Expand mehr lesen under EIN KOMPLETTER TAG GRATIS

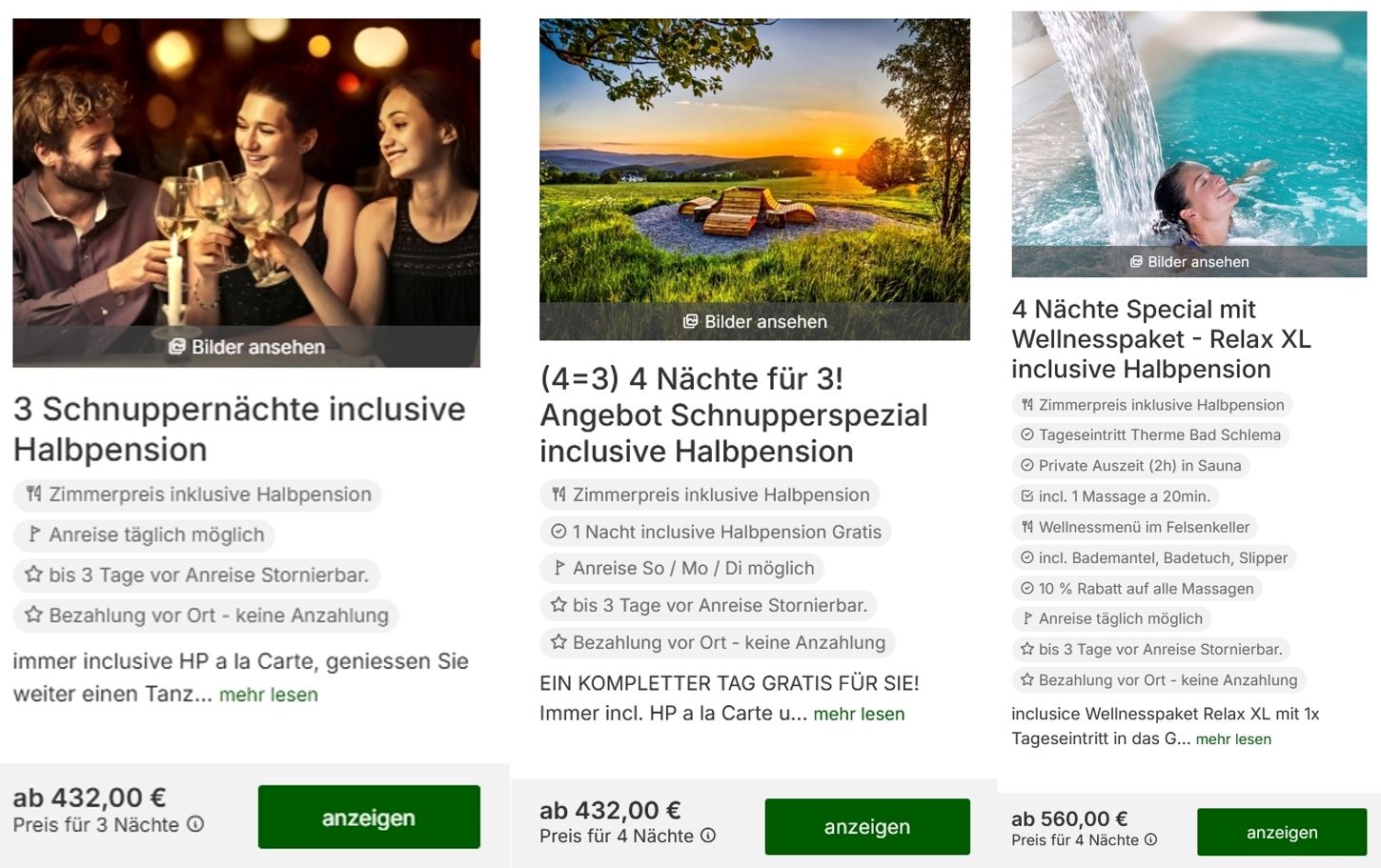[x=859, y=715]
